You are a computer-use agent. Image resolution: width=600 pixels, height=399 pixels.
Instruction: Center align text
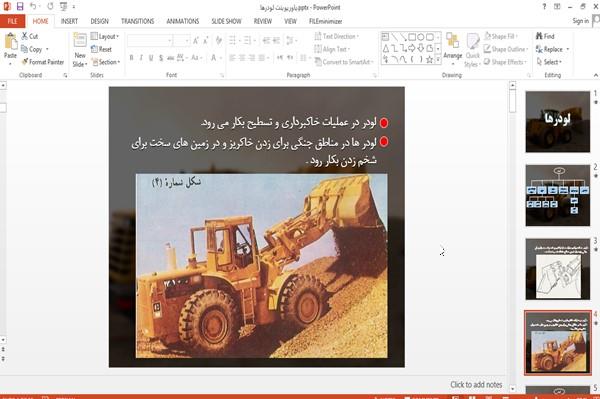[x=242, y=58]
